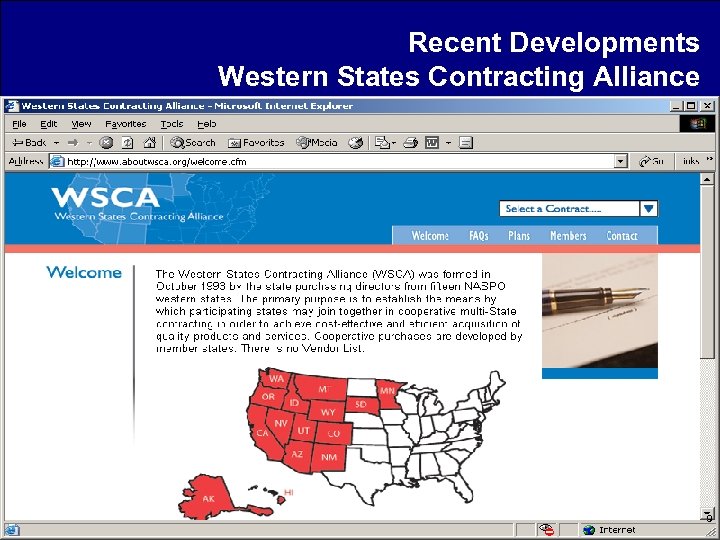Click the Internet Explorer title bar icon
Image resolution: width=720 pixels, height=540 pixels.
click(12, 106)
